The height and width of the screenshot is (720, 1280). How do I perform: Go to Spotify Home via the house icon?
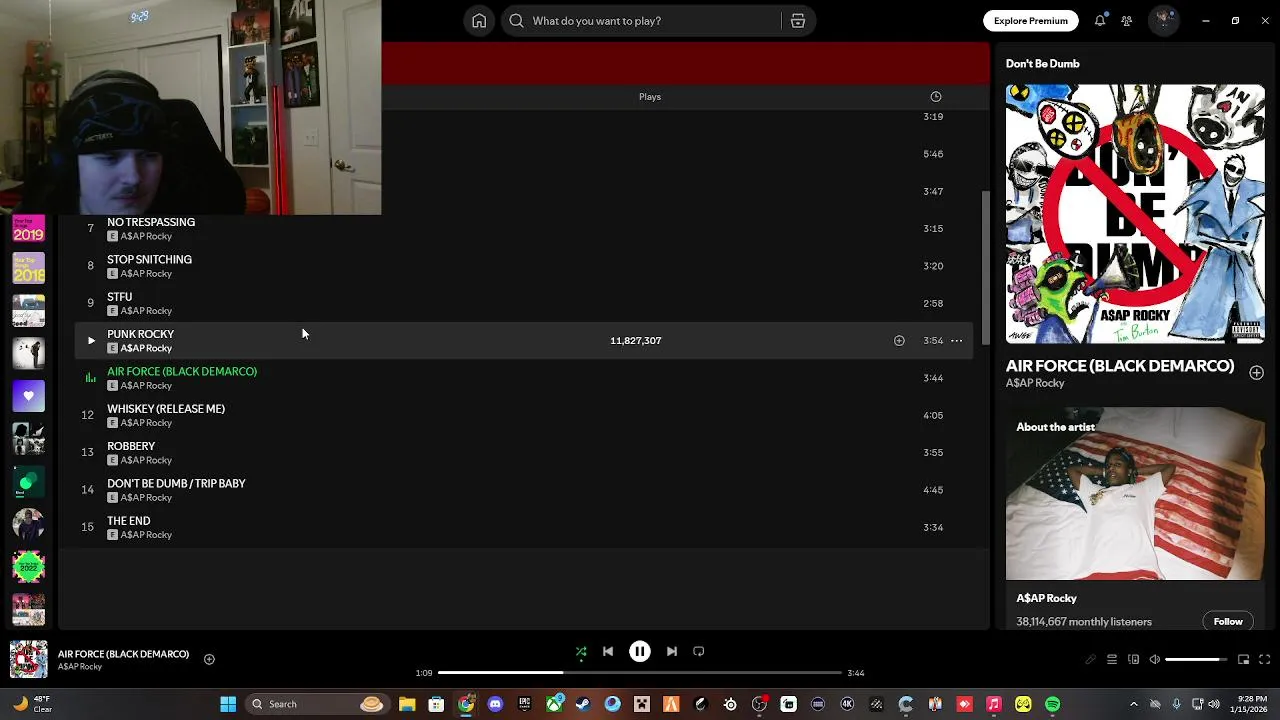[x=479, y=20]
